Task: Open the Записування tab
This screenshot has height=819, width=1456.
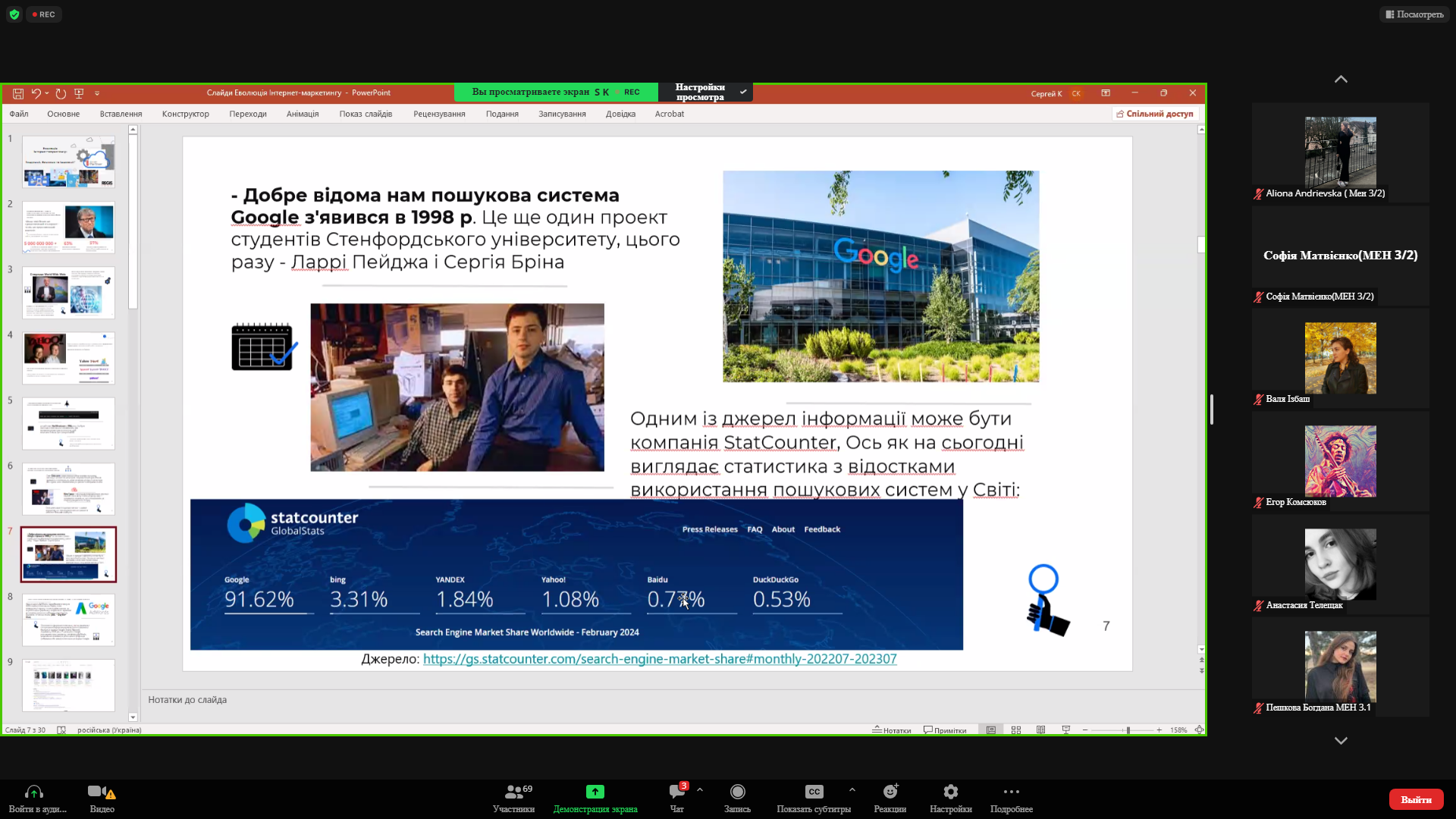Action: [562, 114]
